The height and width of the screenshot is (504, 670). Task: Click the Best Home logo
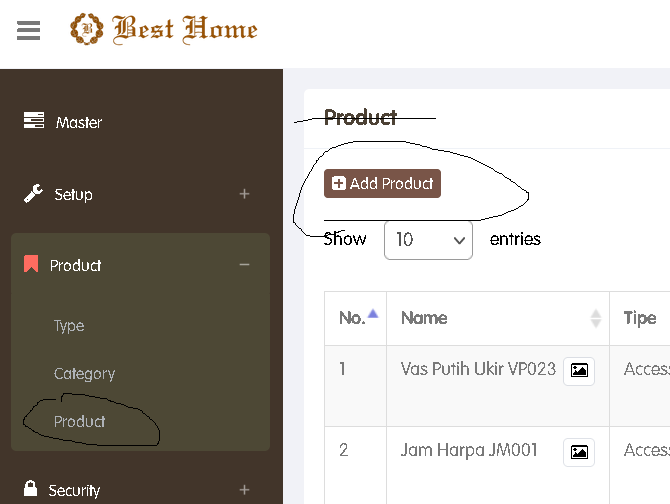coord(164,29)
